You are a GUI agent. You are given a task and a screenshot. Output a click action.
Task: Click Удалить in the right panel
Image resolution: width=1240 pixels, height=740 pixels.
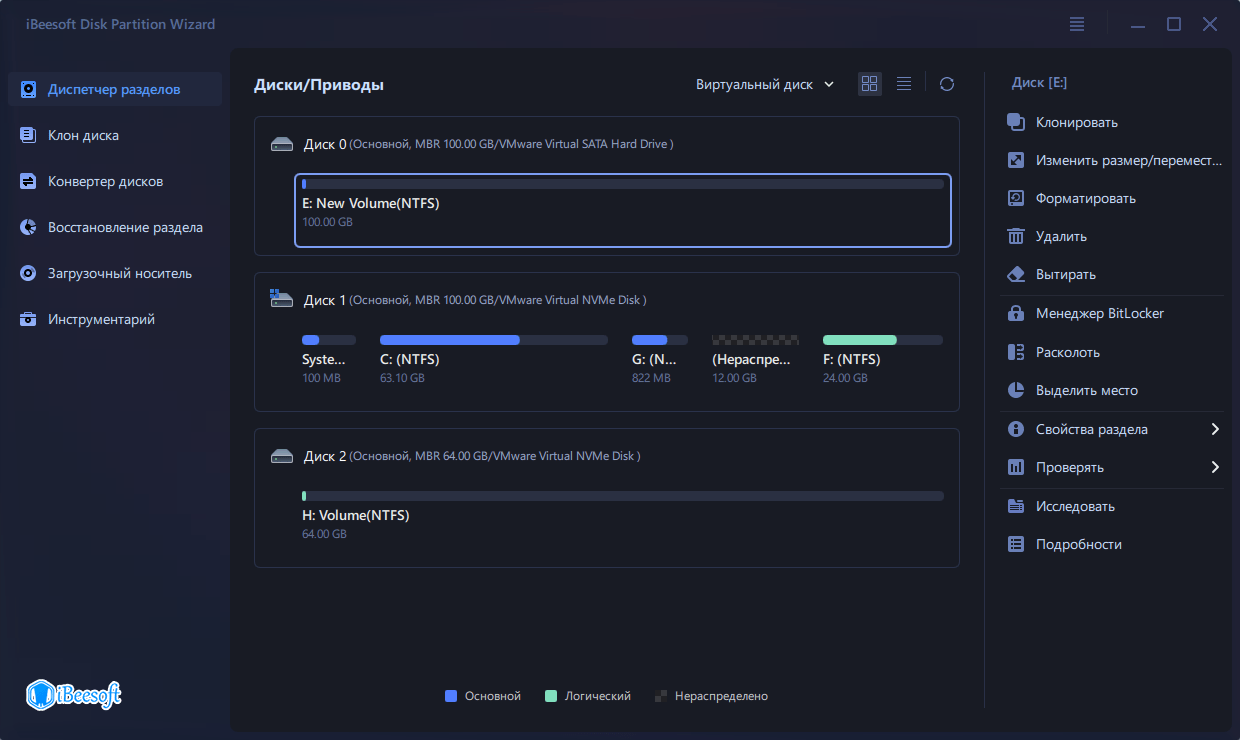(1017, 236)
